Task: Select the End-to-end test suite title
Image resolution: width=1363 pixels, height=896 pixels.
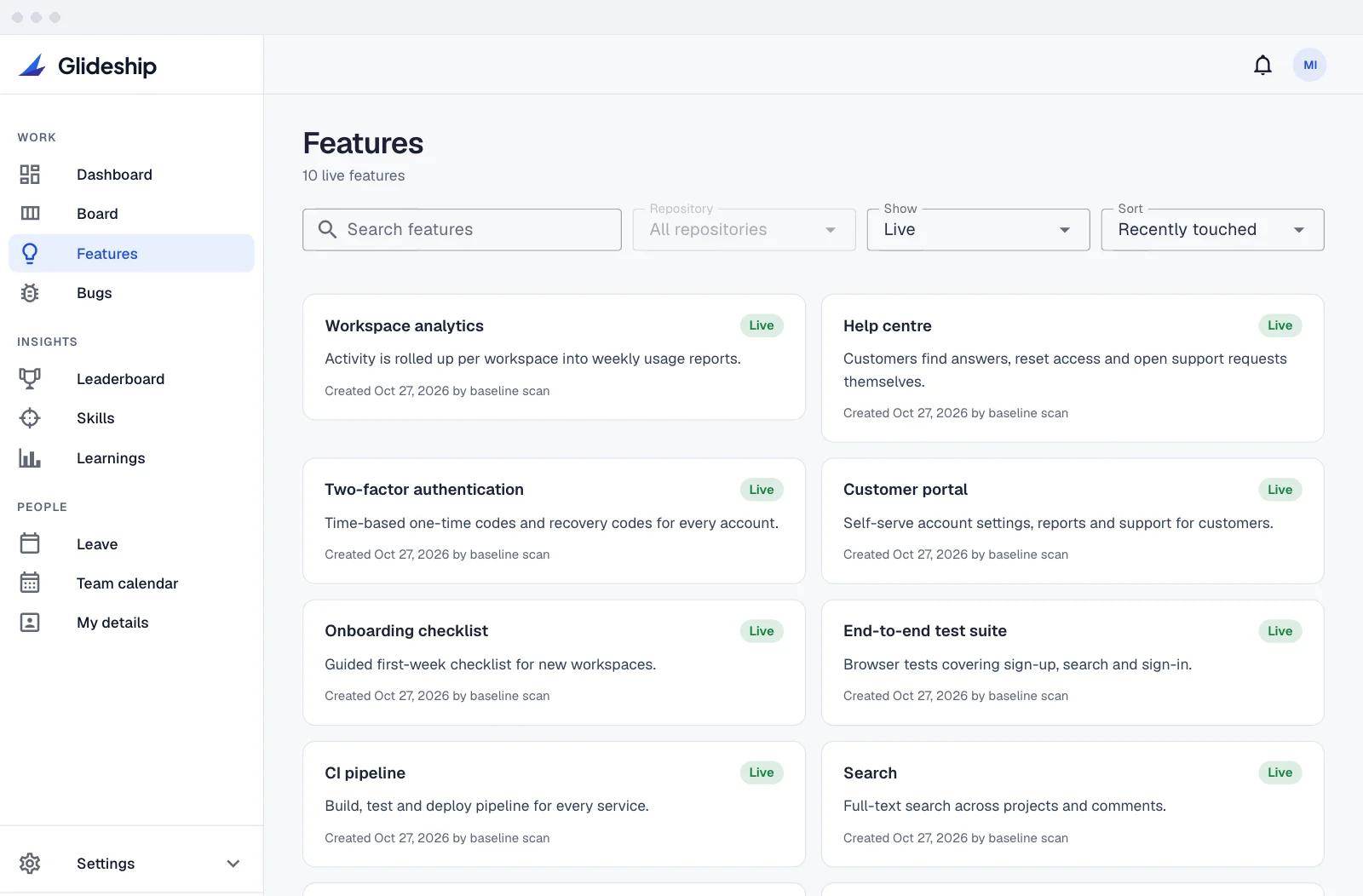Action: (x=924, y=631)
